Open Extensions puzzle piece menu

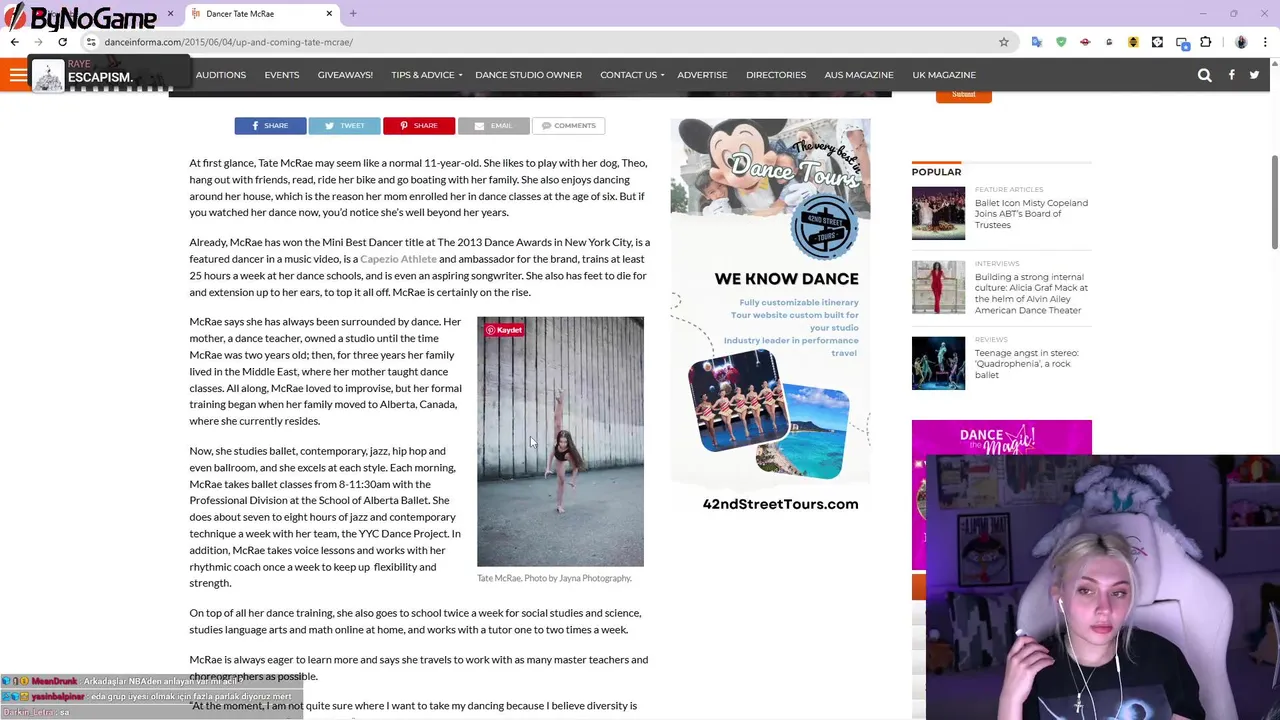(x=1205, y=42)
